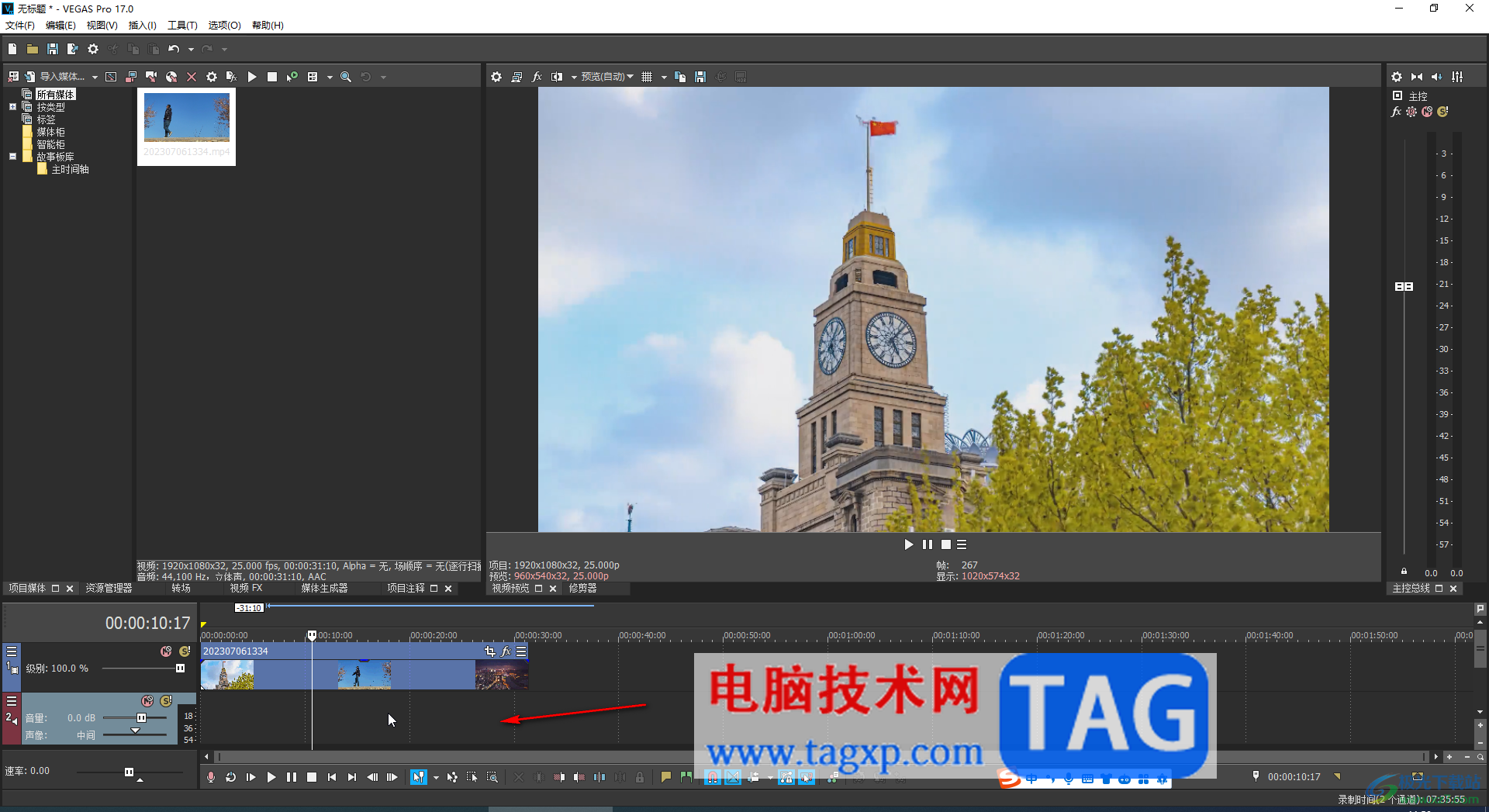Solo video track 1

tap(185, 651)
